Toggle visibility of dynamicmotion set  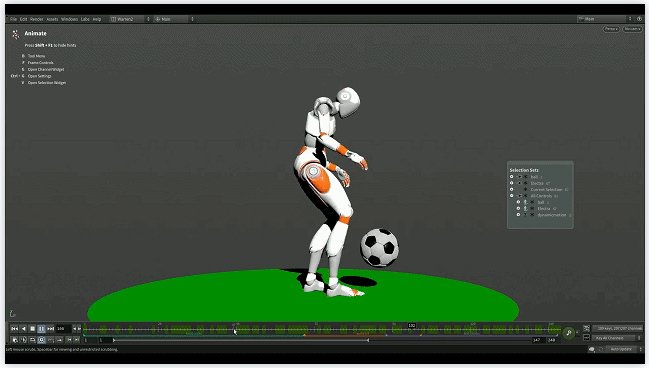pyautogui.click(x=518, y=215)
